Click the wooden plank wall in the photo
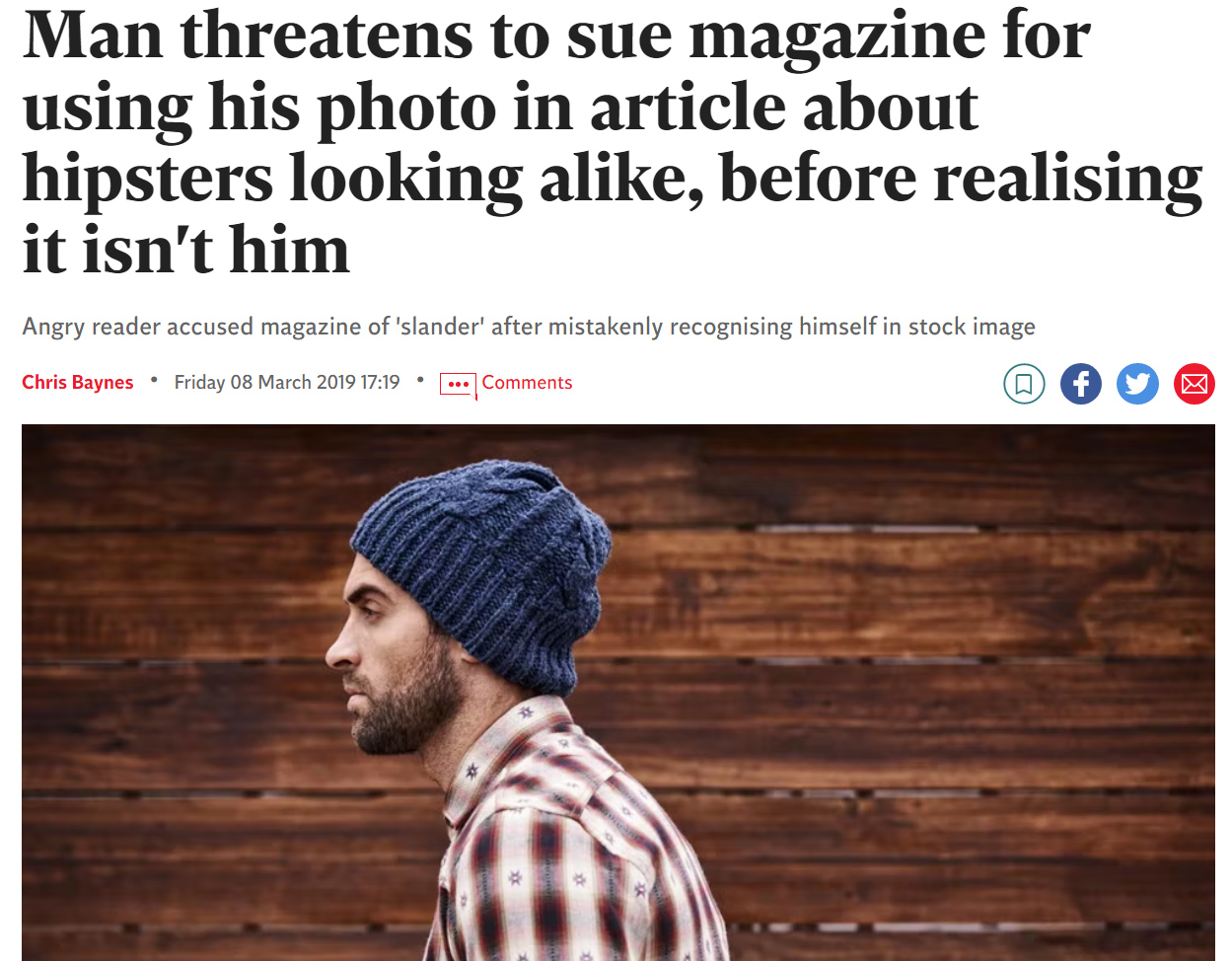 tap(937, 691)
